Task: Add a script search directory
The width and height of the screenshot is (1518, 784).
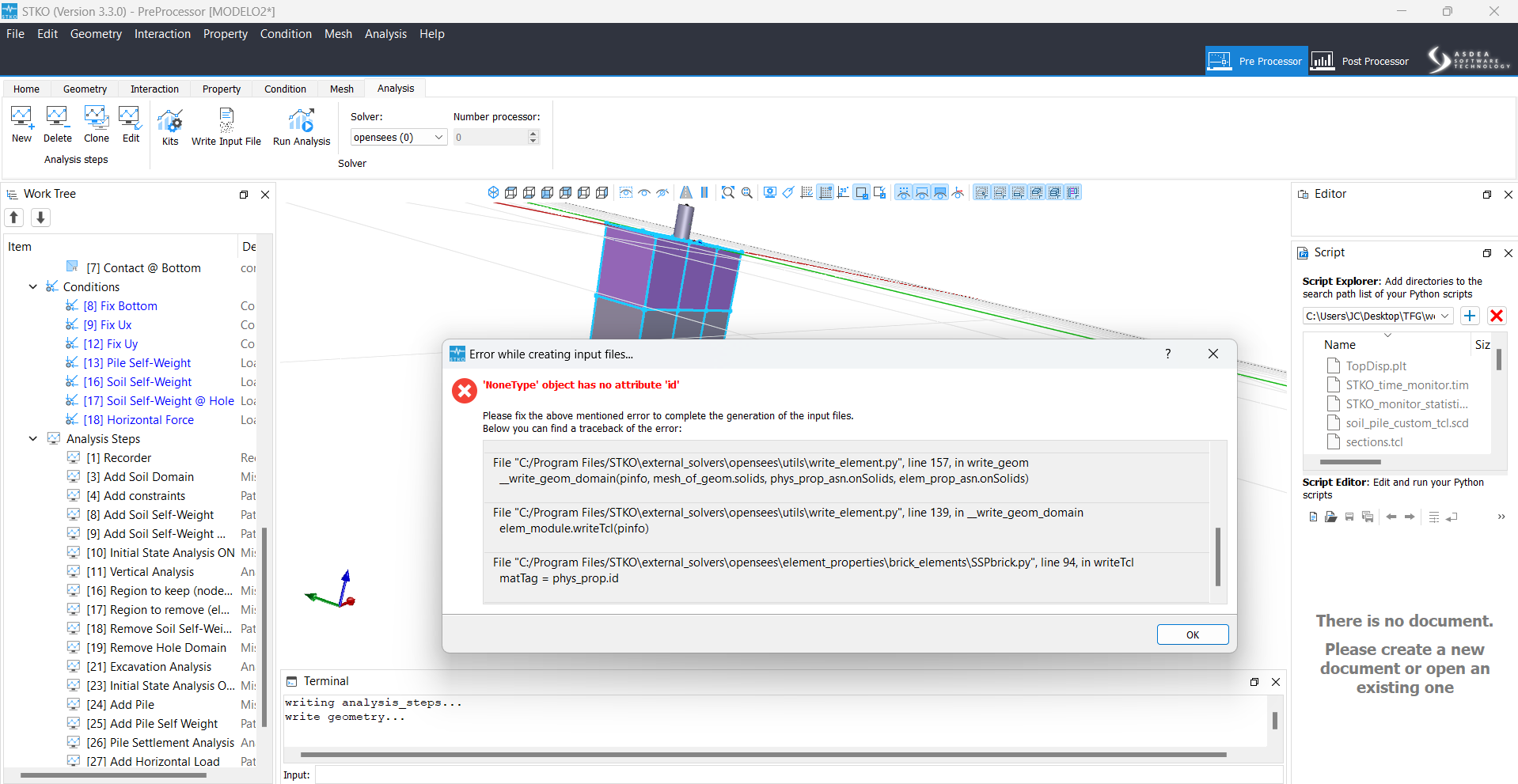Action: (1470, 316)
